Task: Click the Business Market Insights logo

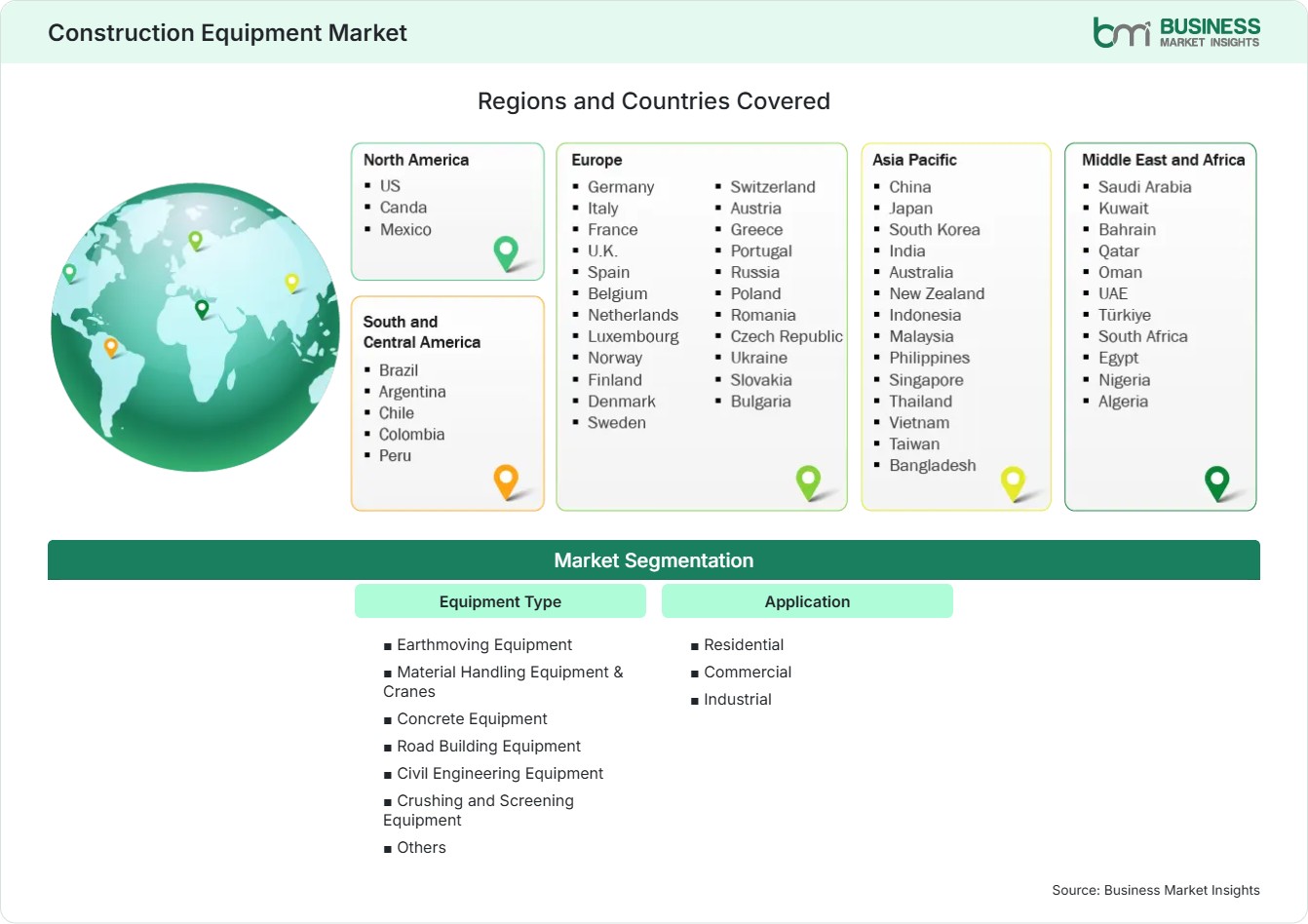Action: (x=1176, y=32)
